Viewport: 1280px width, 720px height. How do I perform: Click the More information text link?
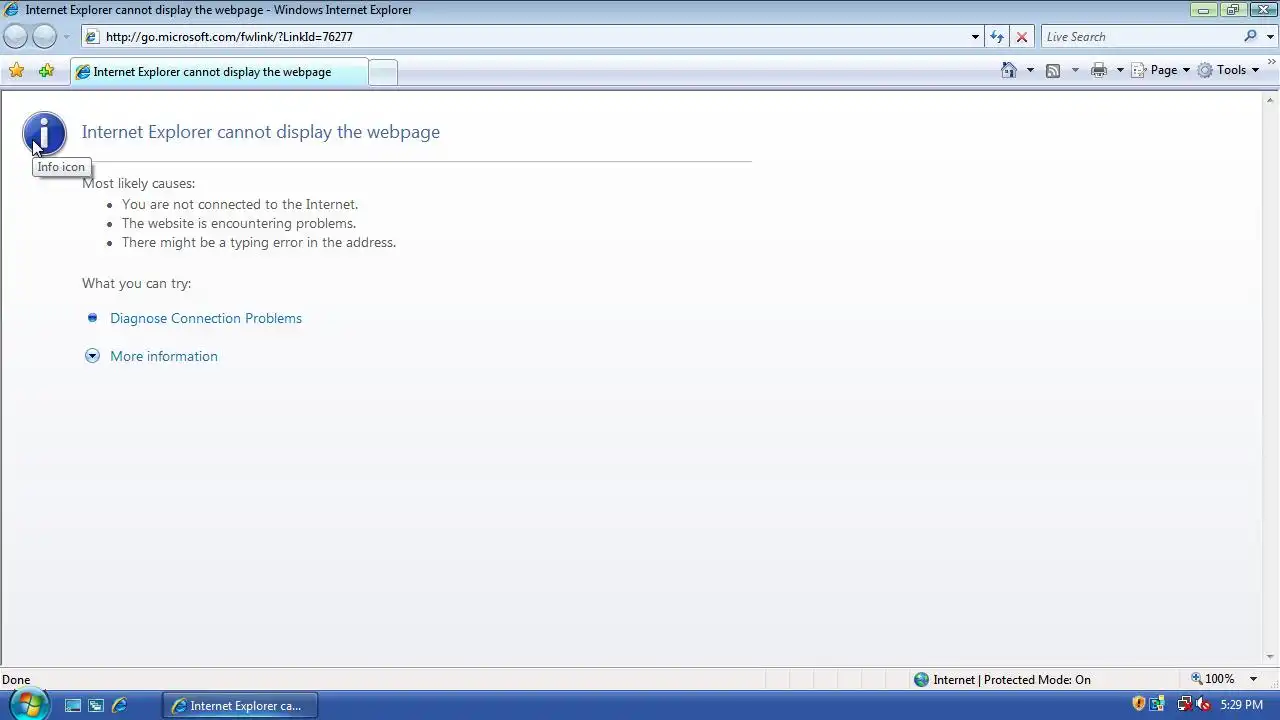click(164, 356)
